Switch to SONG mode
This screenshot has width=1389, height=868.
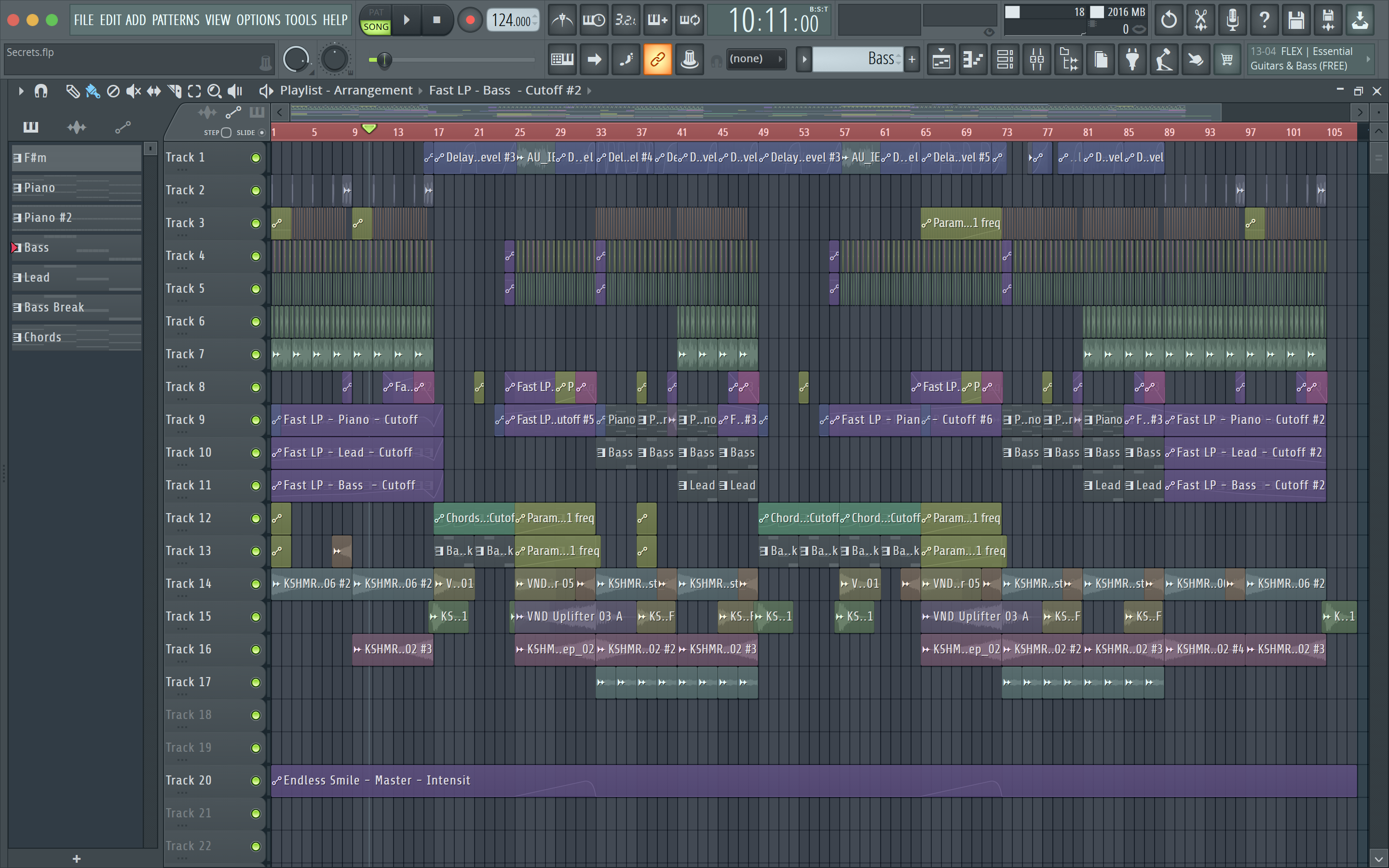click(376, 27)
